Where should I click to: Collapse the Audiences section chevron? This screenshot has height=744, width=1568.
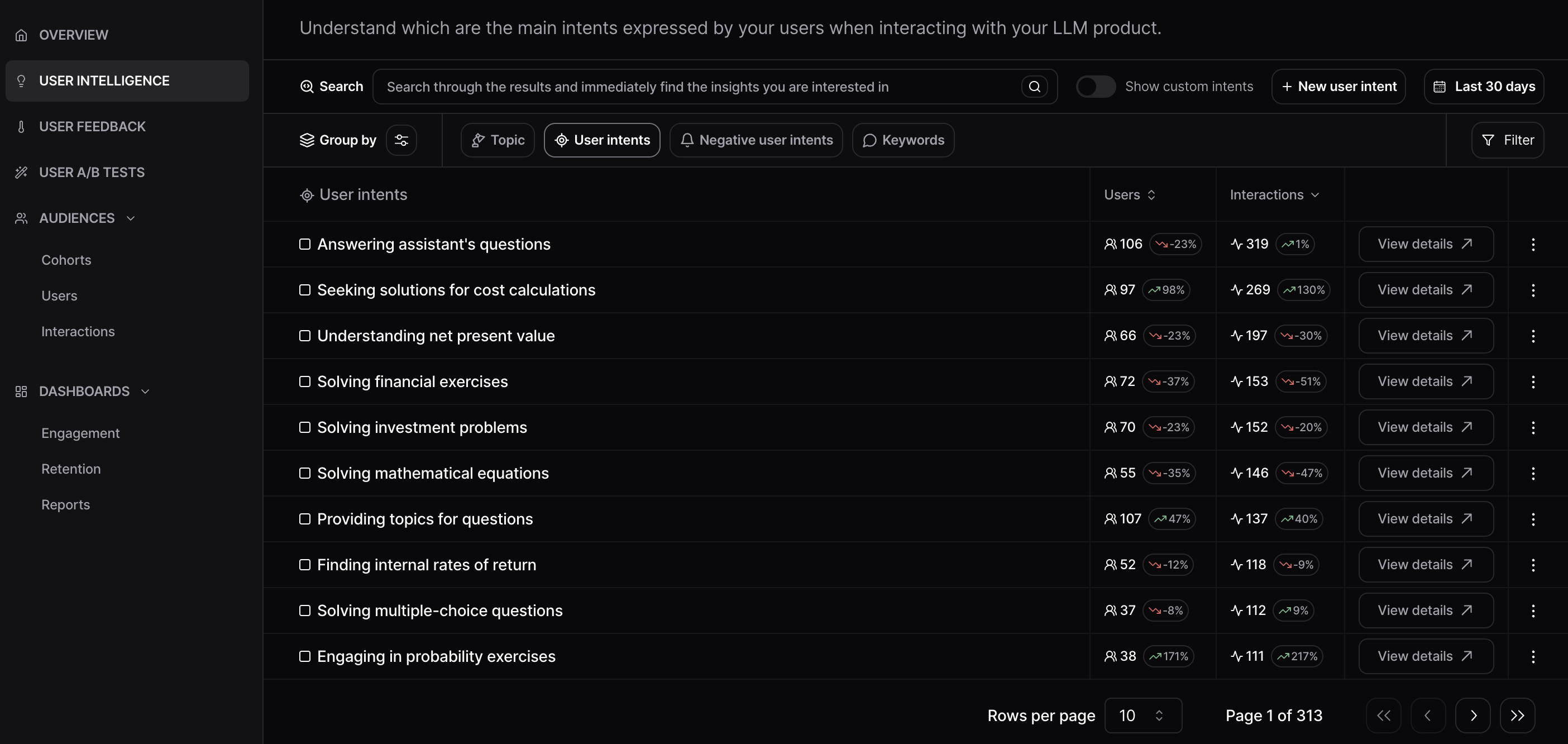tap(130, 218)
